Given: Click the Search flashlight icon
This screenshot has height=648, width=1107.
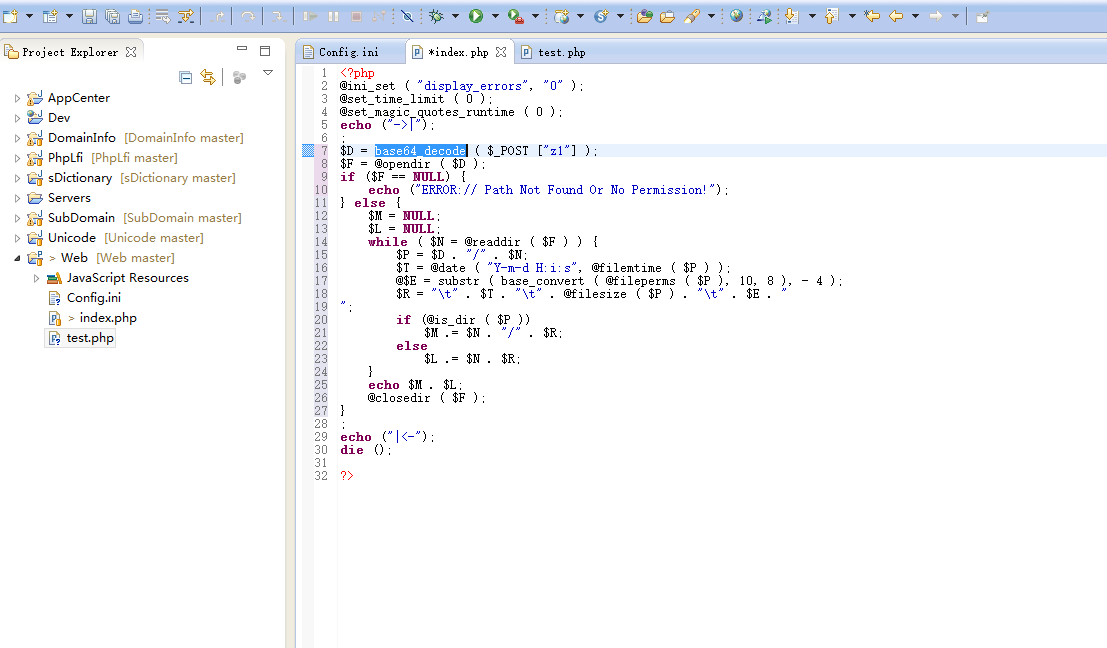Looking at the screenshot, I should coord(692,16).
